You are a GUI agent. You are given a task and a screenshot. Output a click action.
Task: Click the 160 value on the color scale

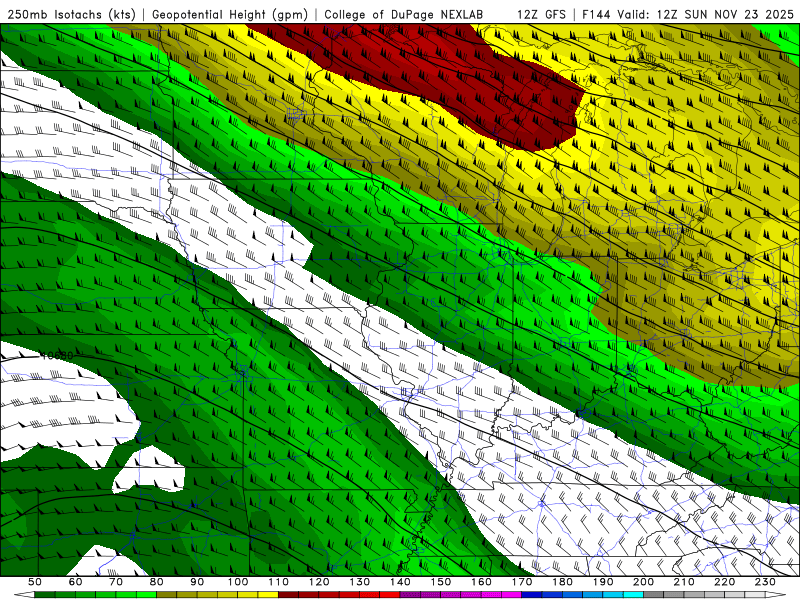pos(481,582)
